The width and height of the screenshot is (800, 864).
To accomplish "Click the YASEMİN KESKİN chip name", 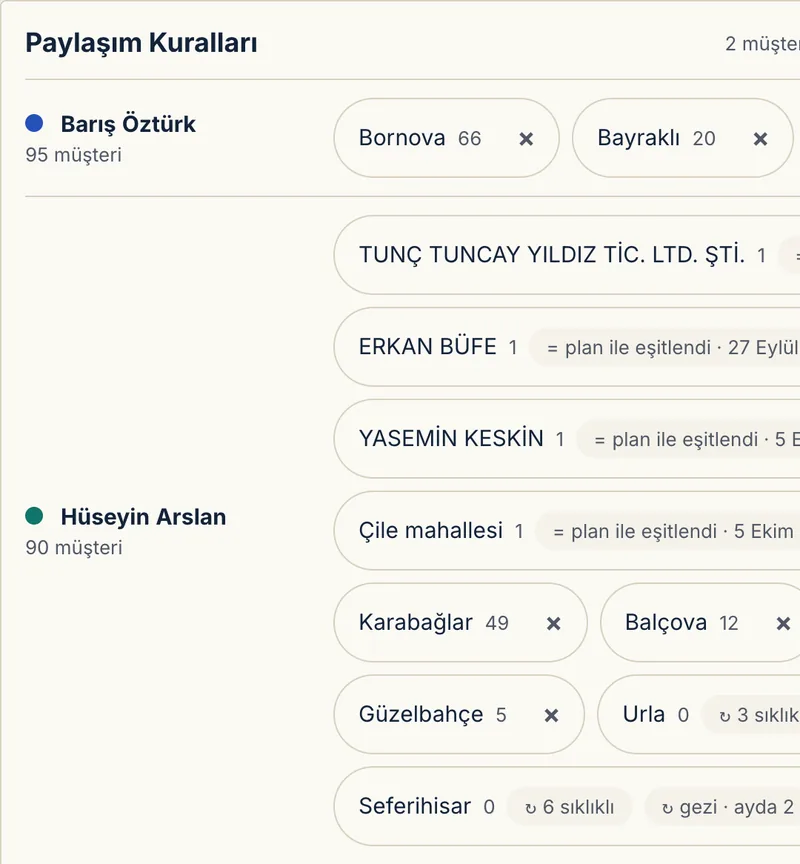I will click(451, 439).
